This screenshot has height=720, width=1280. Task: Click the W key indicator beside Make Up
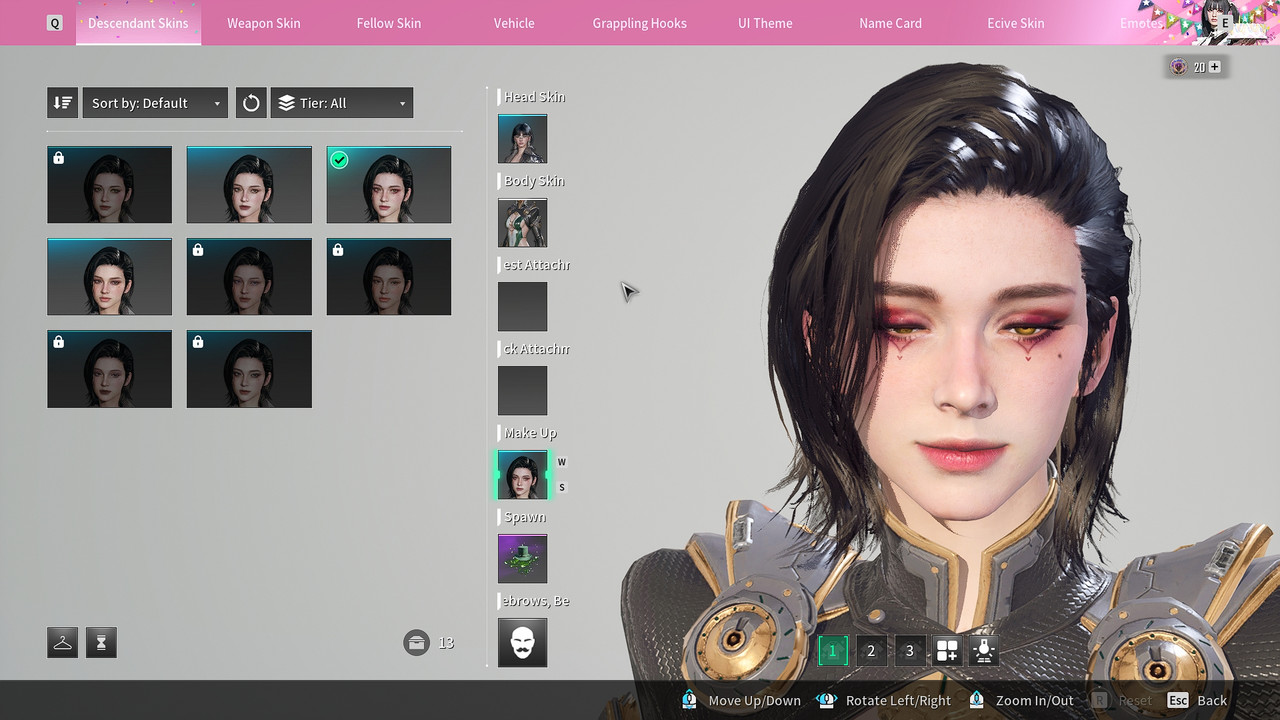point(562,462)
